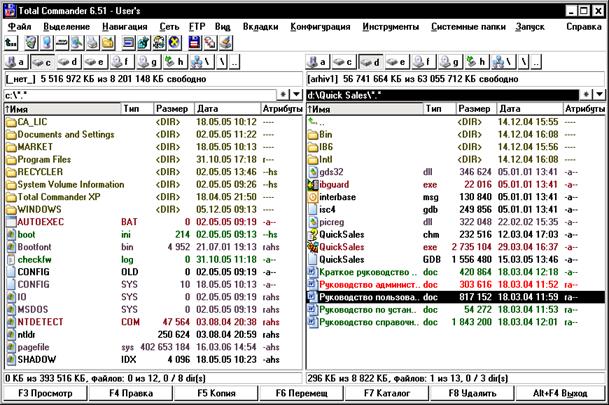This screenshot has width=609, height=405.
Task: Click the F8 Удалить button
Action: coord(472,393)
